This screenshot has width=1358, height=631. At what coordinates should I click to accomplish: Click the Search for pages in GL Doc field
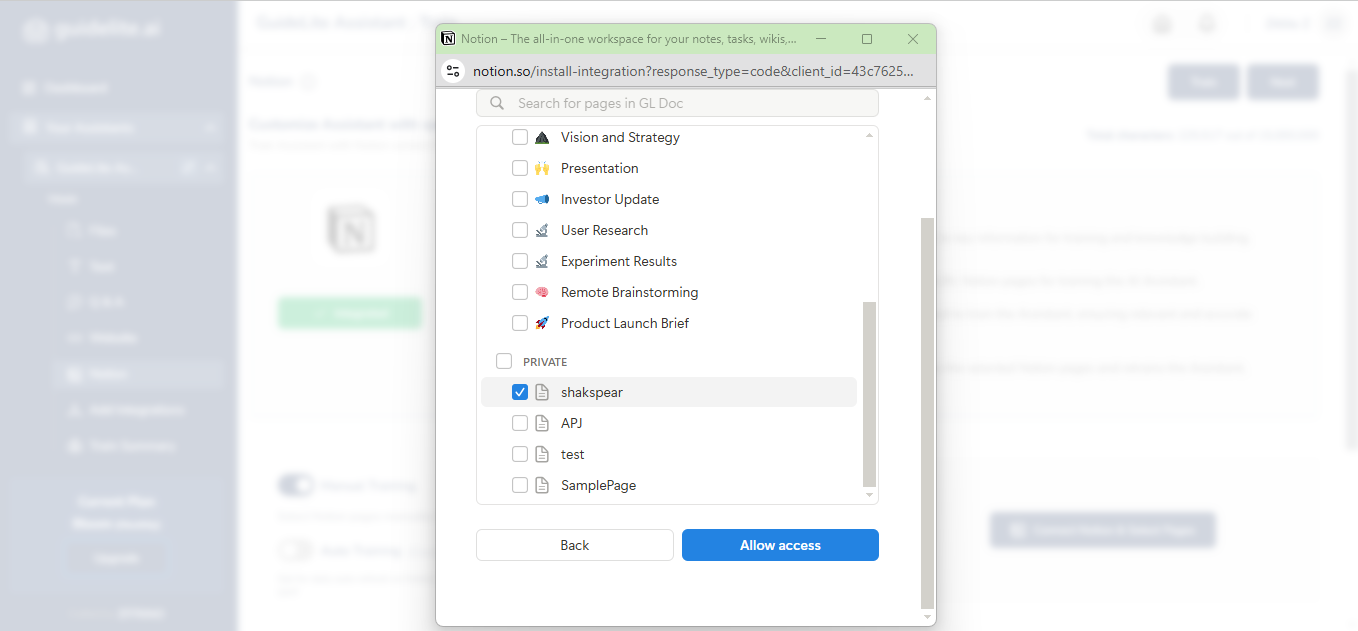(x=677, y=103)
